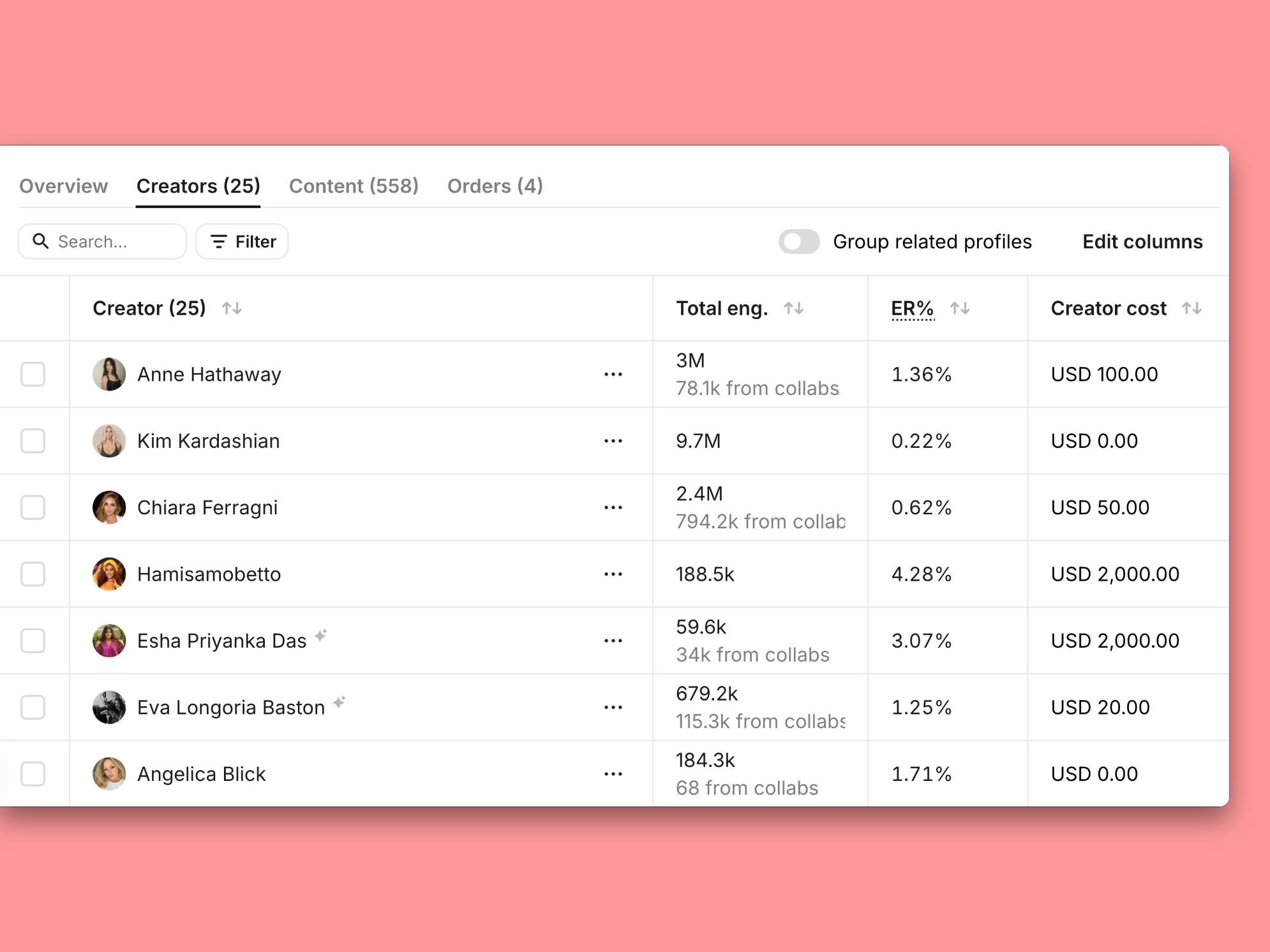This screenshot has width=1270, height=952.
Task: Click the 0.22% ER value
Action: coord(922,441)
